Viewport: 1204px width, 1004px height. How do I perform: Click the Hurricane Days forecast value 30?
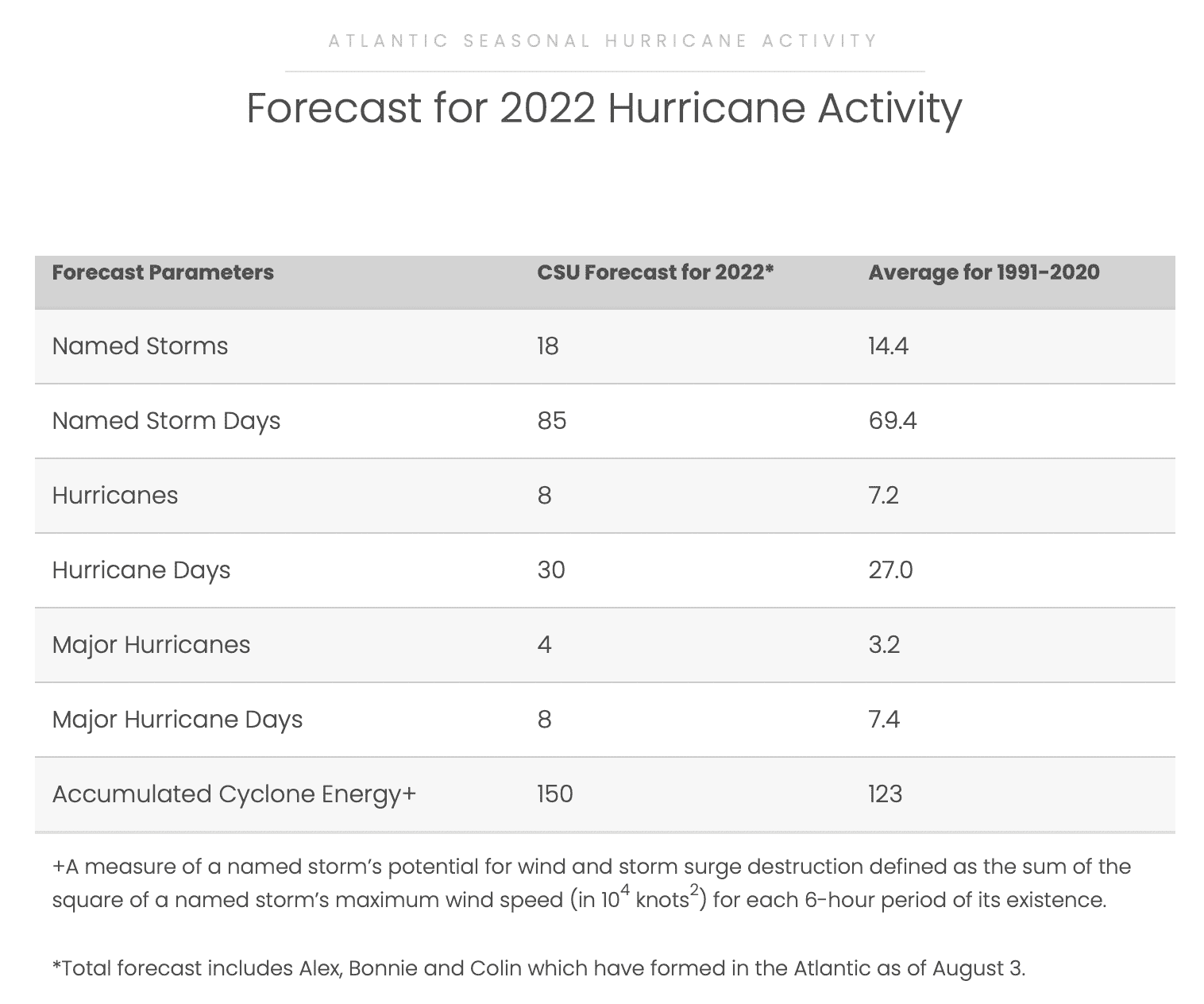(551, 570)
